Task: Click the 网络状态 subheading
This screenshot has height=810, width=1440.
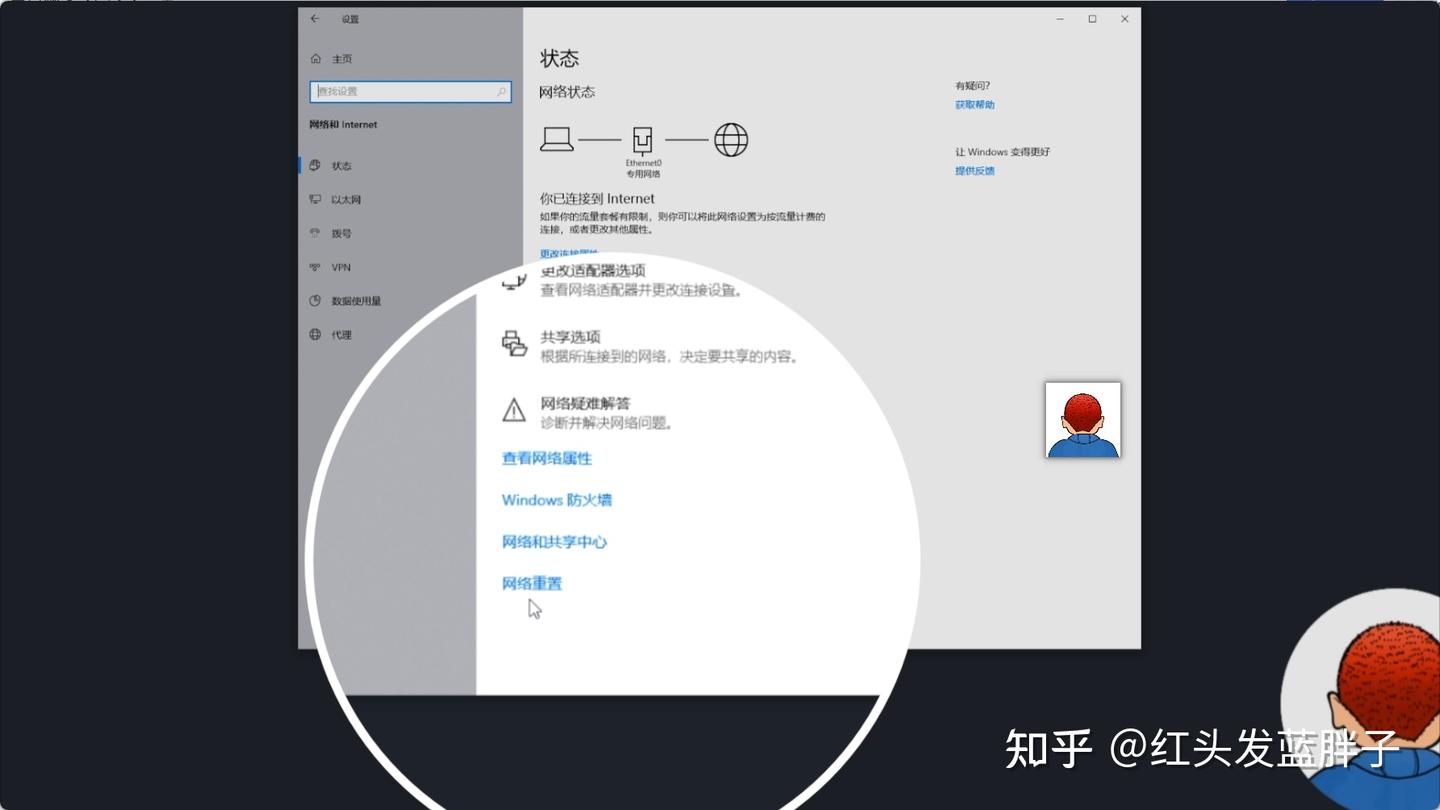Action: coord(567,92)
